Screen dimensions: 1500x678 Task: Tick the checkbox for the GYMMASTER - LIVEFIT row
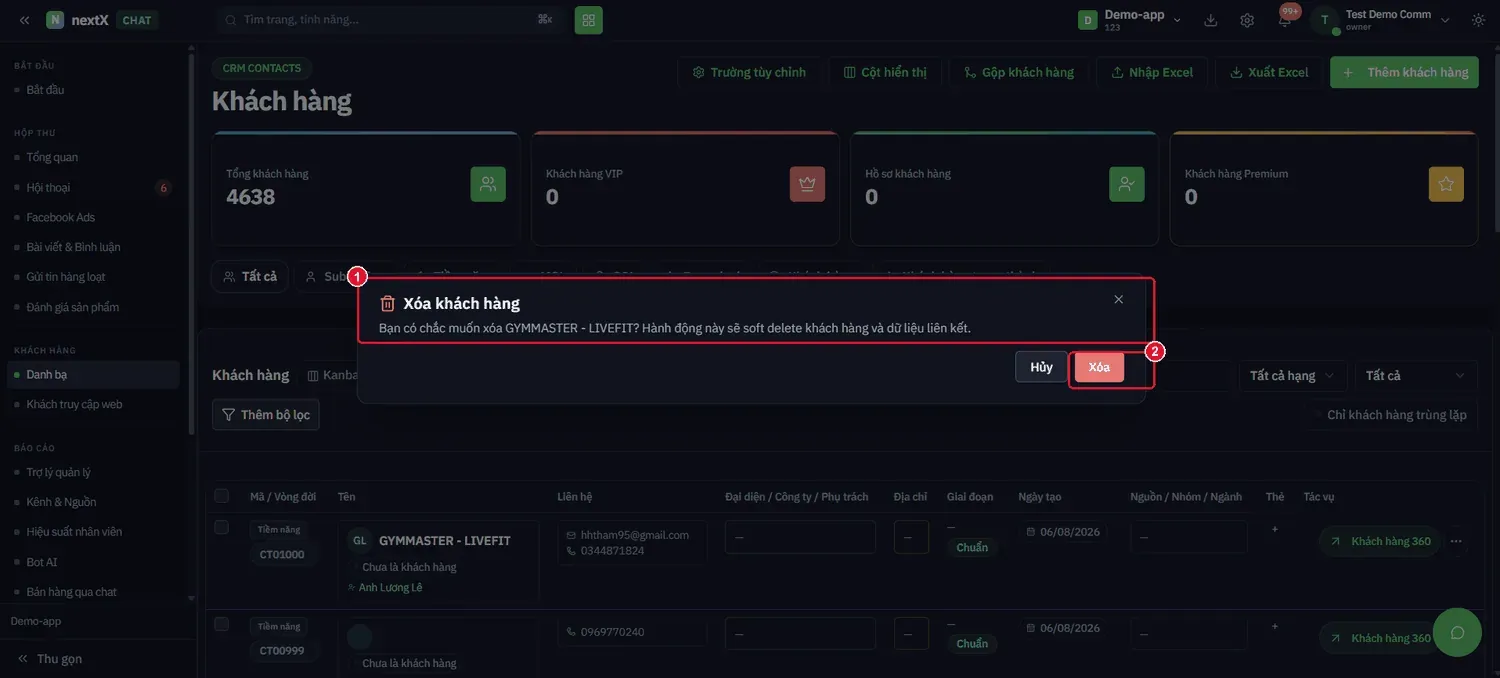click(222, 527)
